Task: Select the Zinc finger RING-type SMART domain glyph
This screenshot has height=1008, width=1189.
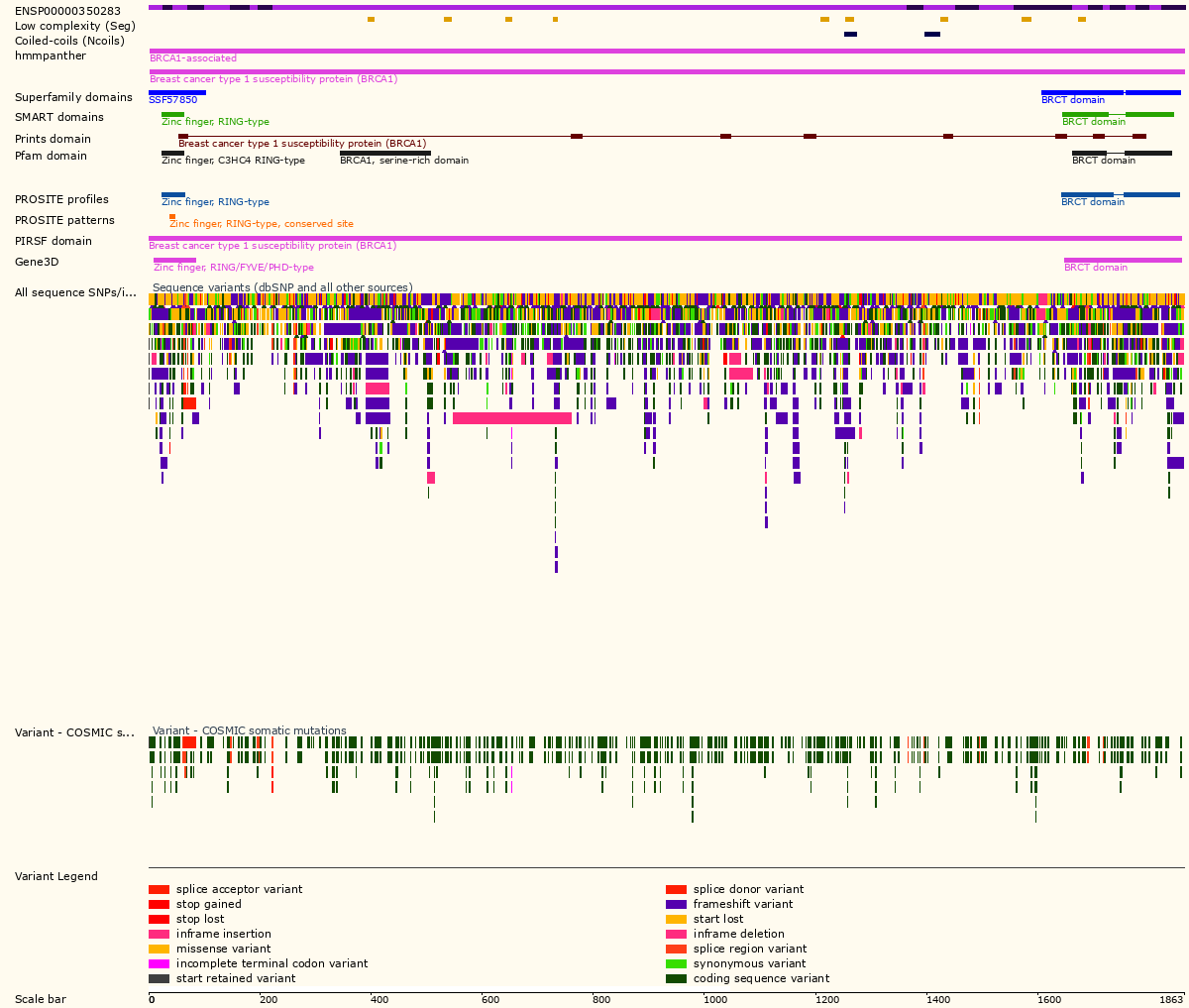Action: pos(170,112)
